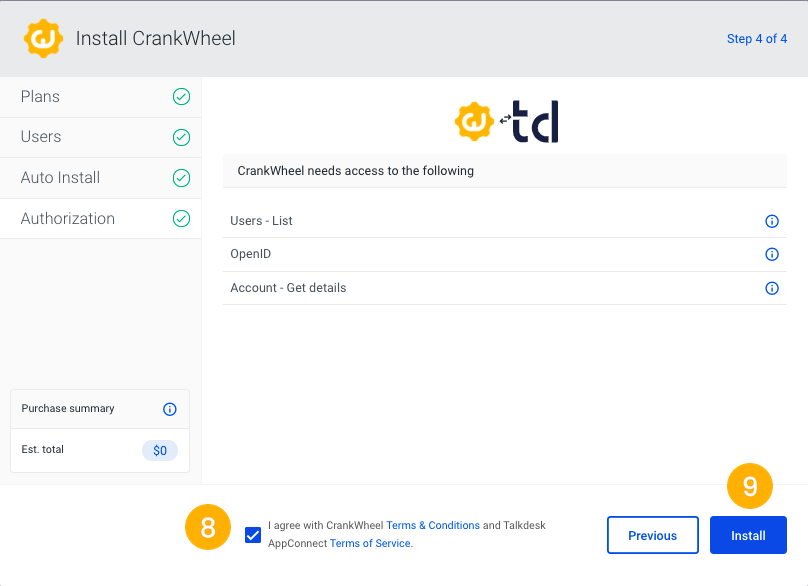Click the Users - List permission row
This screenshot has width=808, height=586.
504,221
